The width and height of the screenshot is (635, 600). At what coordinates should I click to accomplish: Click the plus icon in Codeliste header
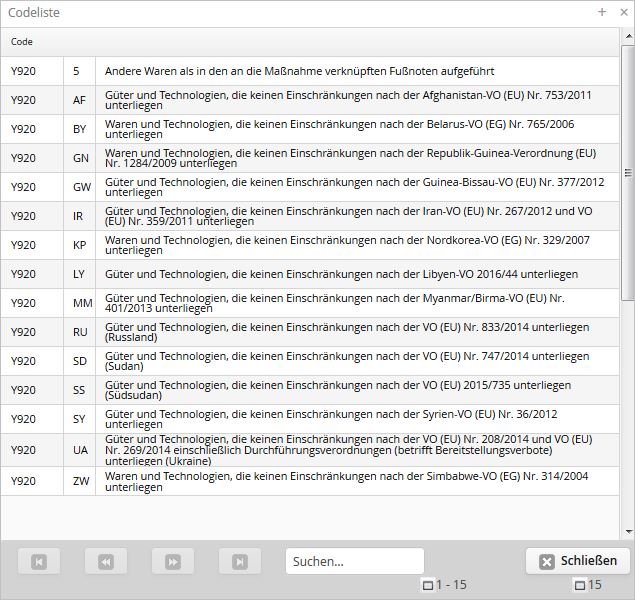tap(602, 12)
